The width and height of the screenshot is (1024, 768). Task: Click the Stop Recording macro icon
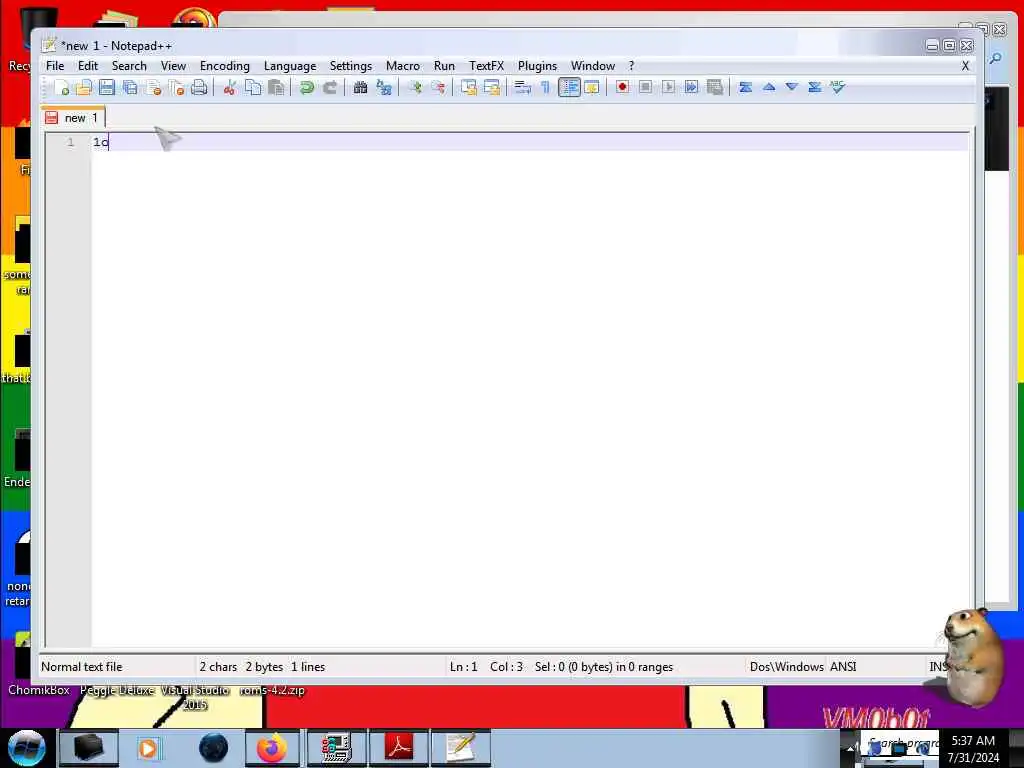(645, 87)
